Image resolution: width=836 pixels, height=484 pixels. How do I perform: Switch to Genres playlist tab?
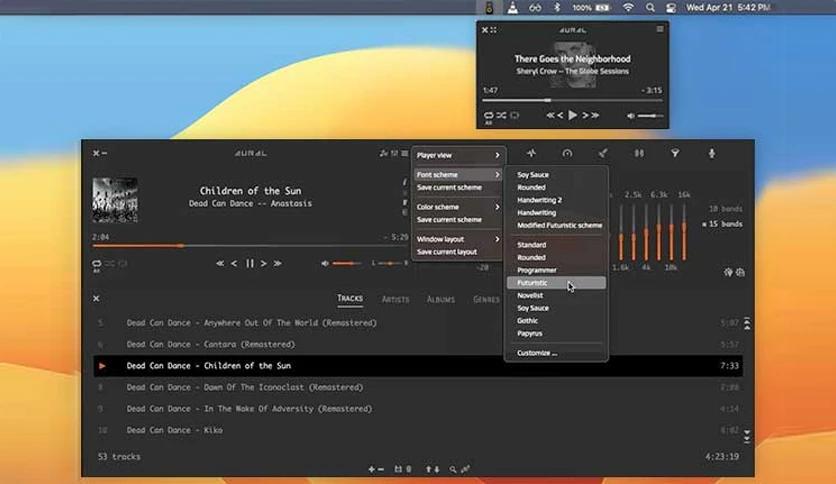pyautogui.click(x=486, y=299)
